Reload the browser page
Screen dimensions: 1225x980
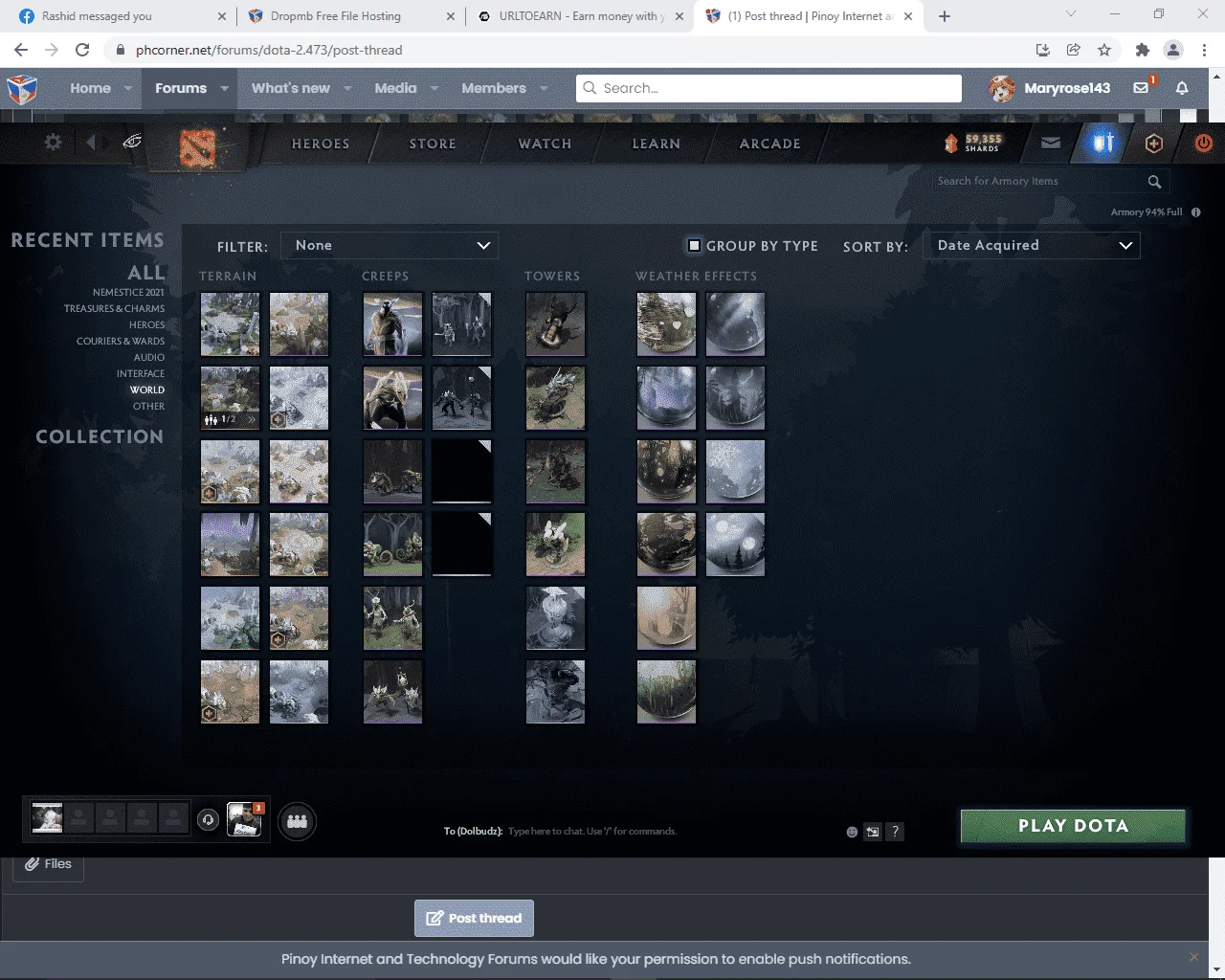point(82,50)
